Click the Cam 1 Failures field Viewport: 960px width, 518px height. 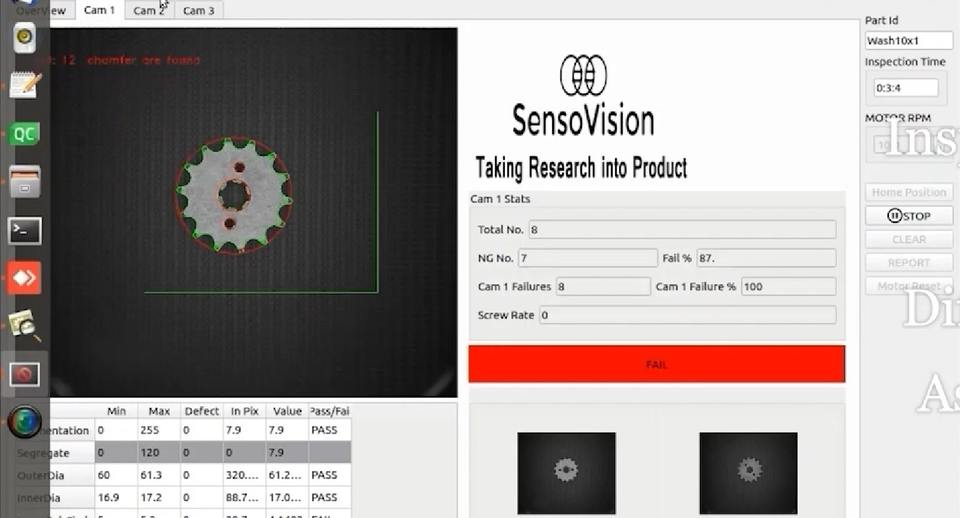click(603, 287)
